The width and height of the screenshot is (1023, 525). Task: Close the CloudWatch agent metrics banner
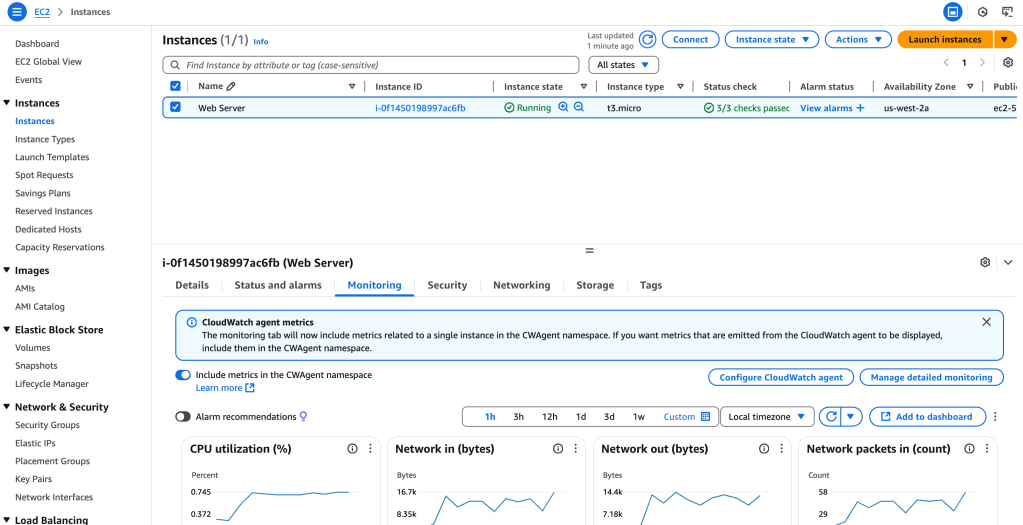986,322
